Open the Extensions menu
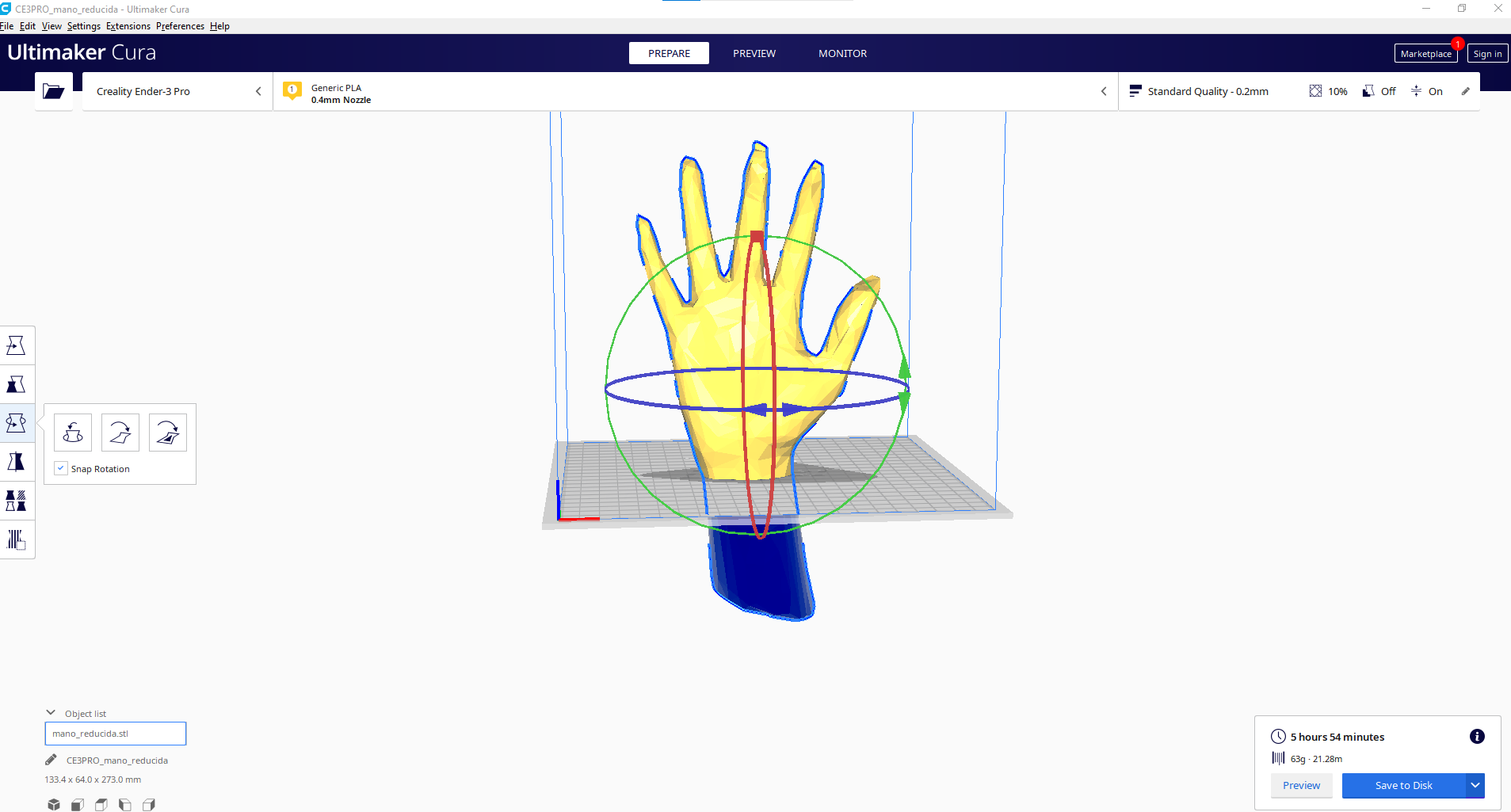The image size is (1511, 812). pos(128,26)
